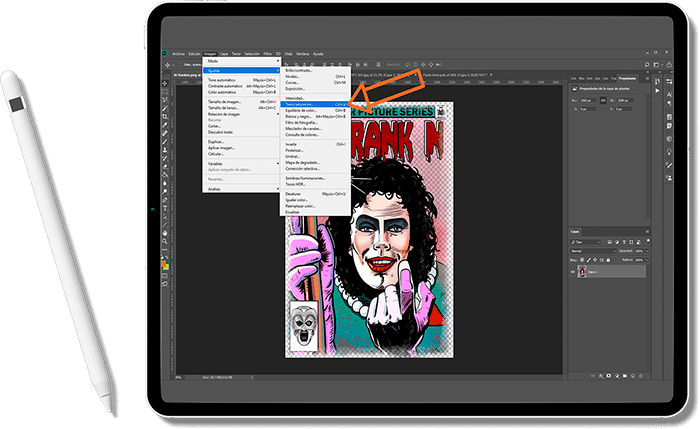
Task: Open the Character panel A icon
Action: pos(669,95)
